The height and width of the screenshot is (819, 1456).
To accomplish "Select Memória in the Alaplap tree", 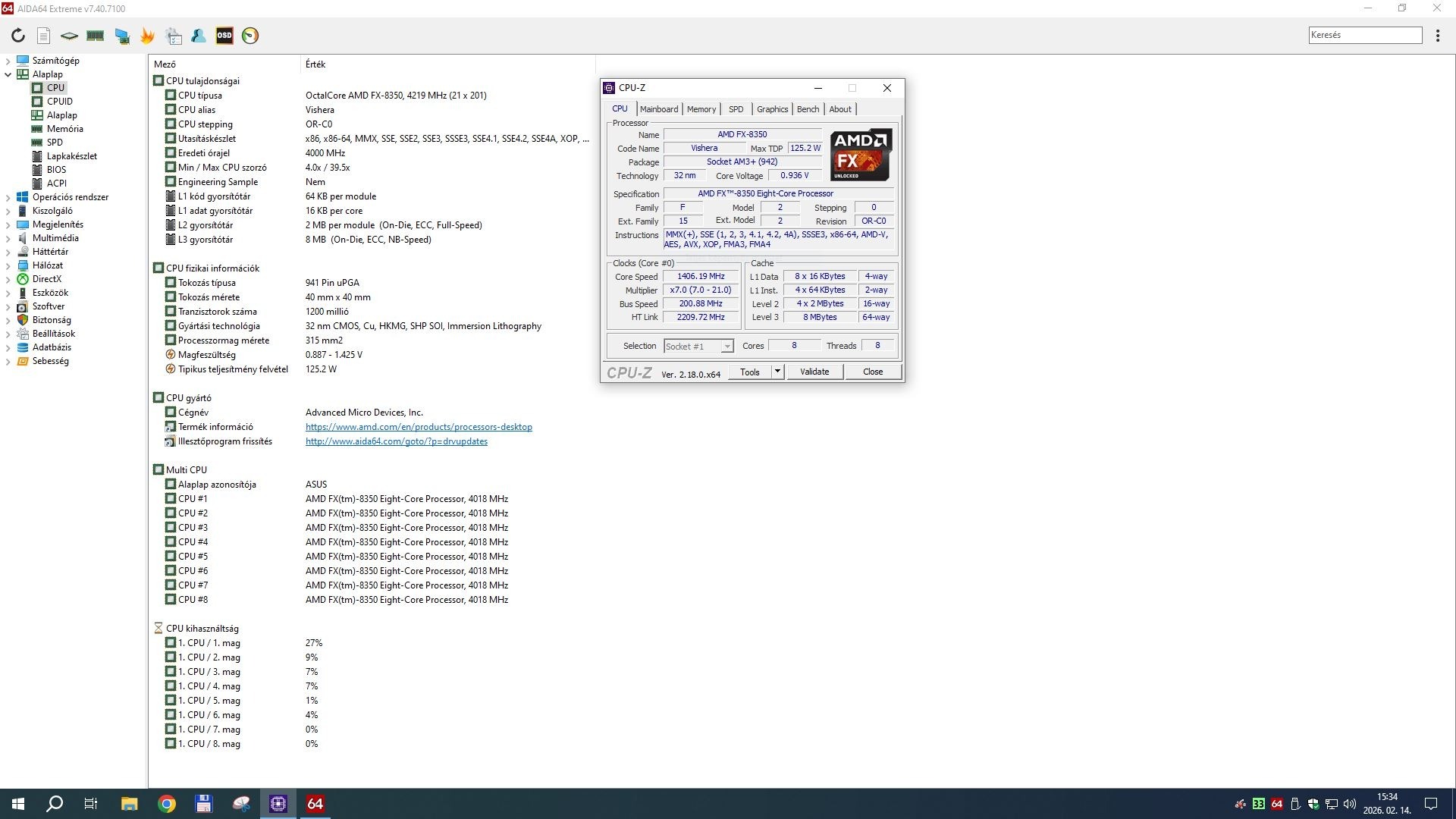I will (x=64, y=129).
